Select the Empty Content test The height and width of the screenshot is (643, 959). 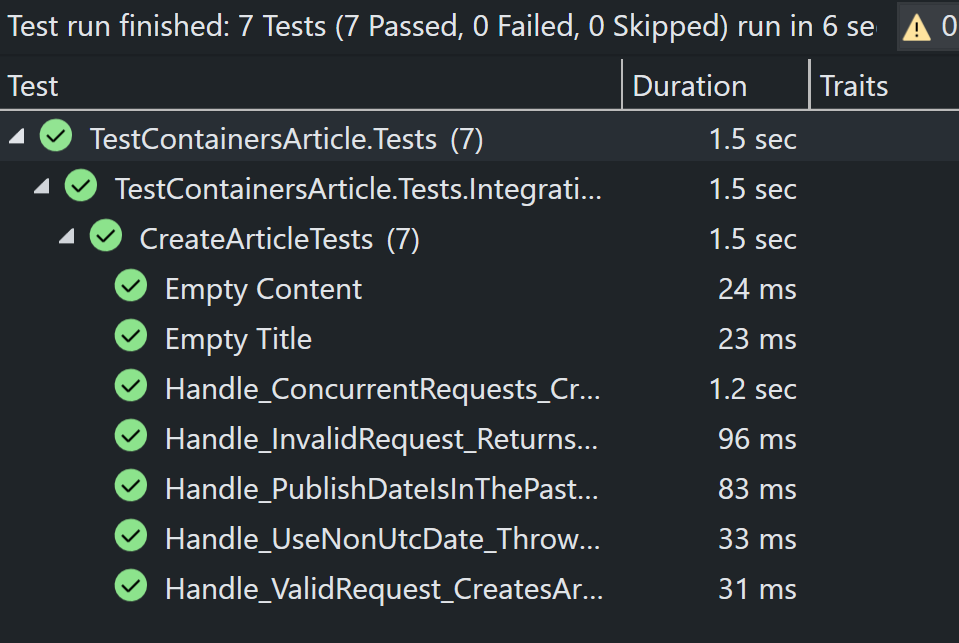click(263, 289)
